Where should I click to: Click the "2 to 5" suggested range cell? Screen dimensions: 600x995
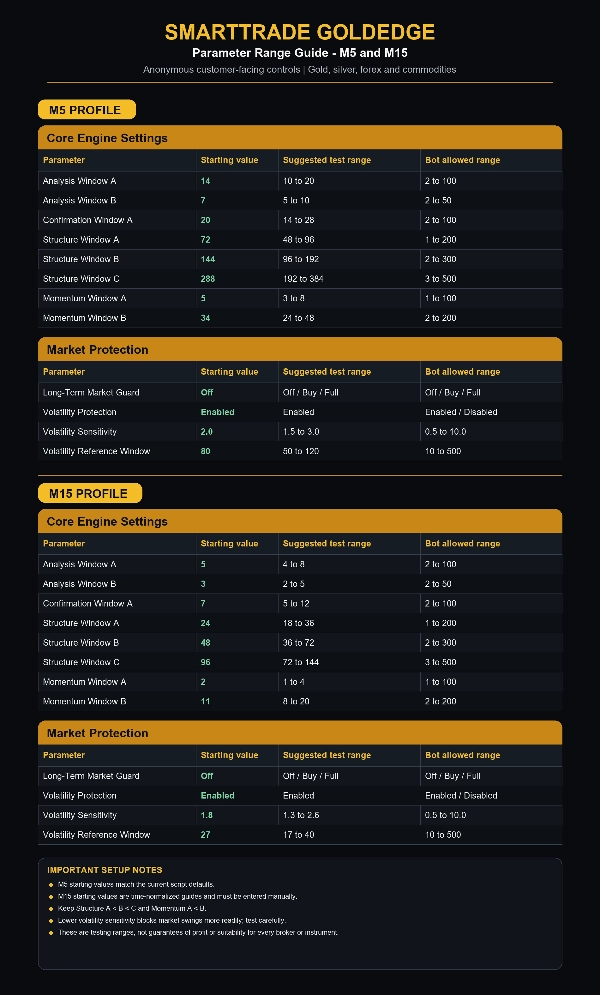[x=294, y=584]
